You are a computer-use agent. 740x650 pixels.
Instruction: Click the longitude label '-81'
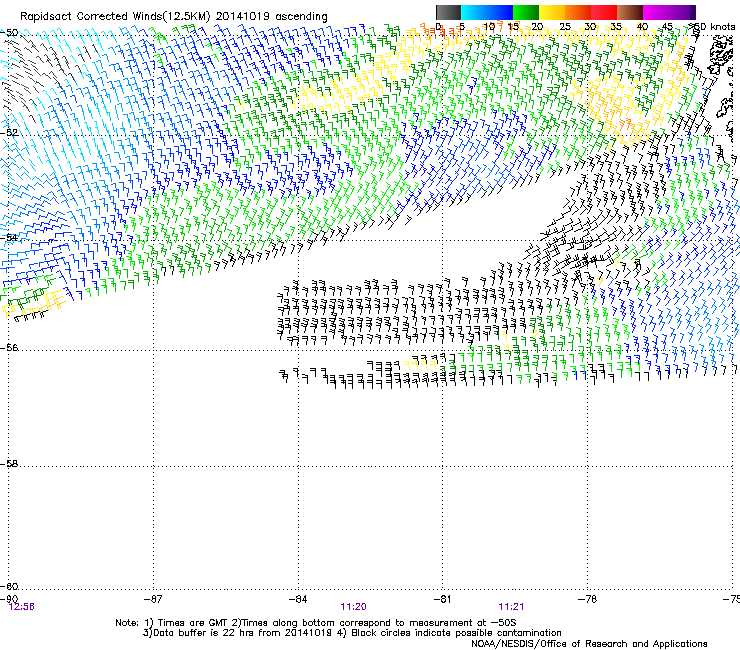(x=442, y=599)
